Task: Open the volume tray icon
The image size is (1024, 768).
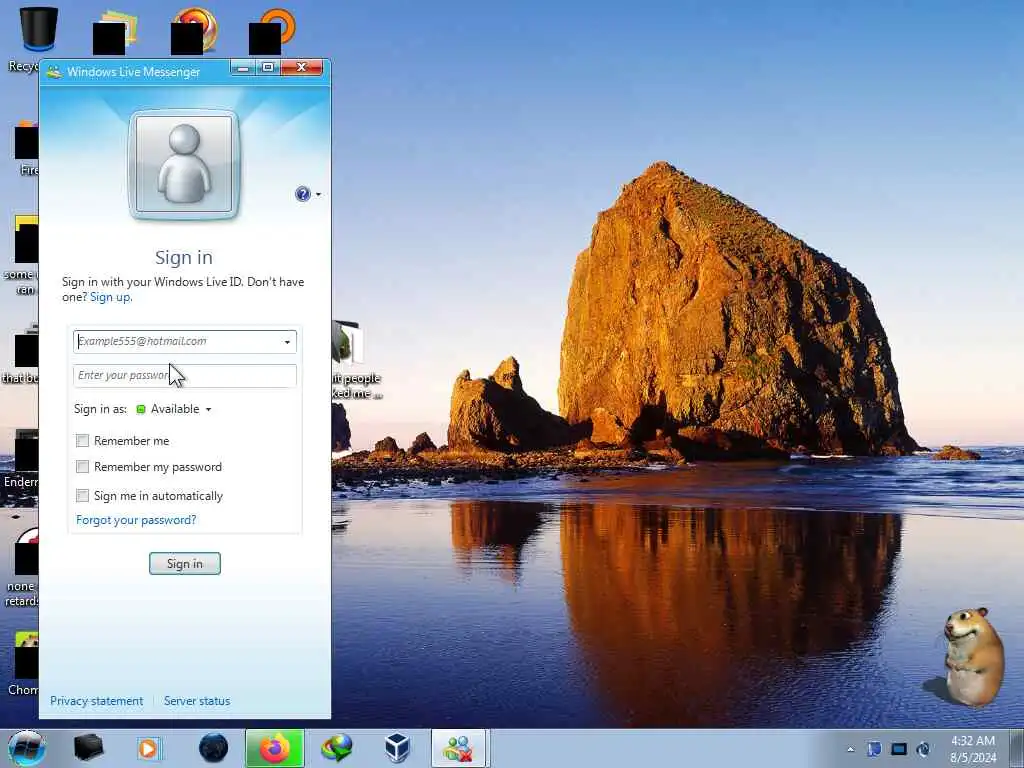Action: (923, 749)
